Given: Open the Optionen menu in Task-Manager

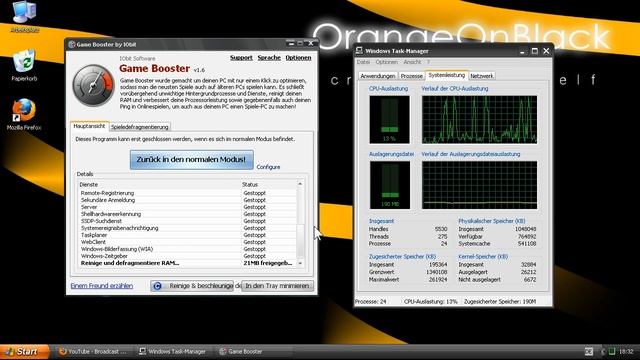Looking at the screenshot, I should (387, 62).
